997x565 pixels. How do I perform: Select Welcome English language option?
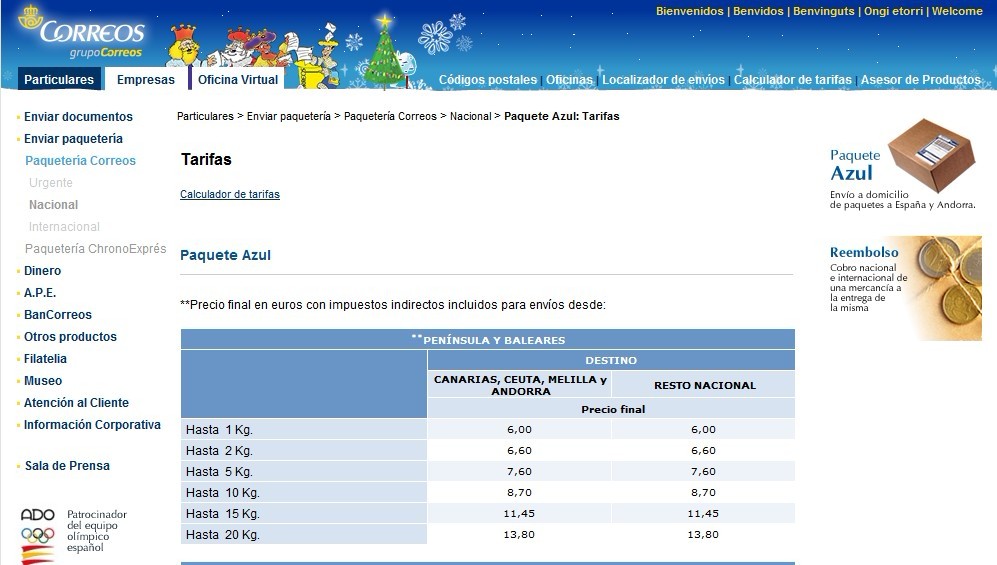pos(957,11)
